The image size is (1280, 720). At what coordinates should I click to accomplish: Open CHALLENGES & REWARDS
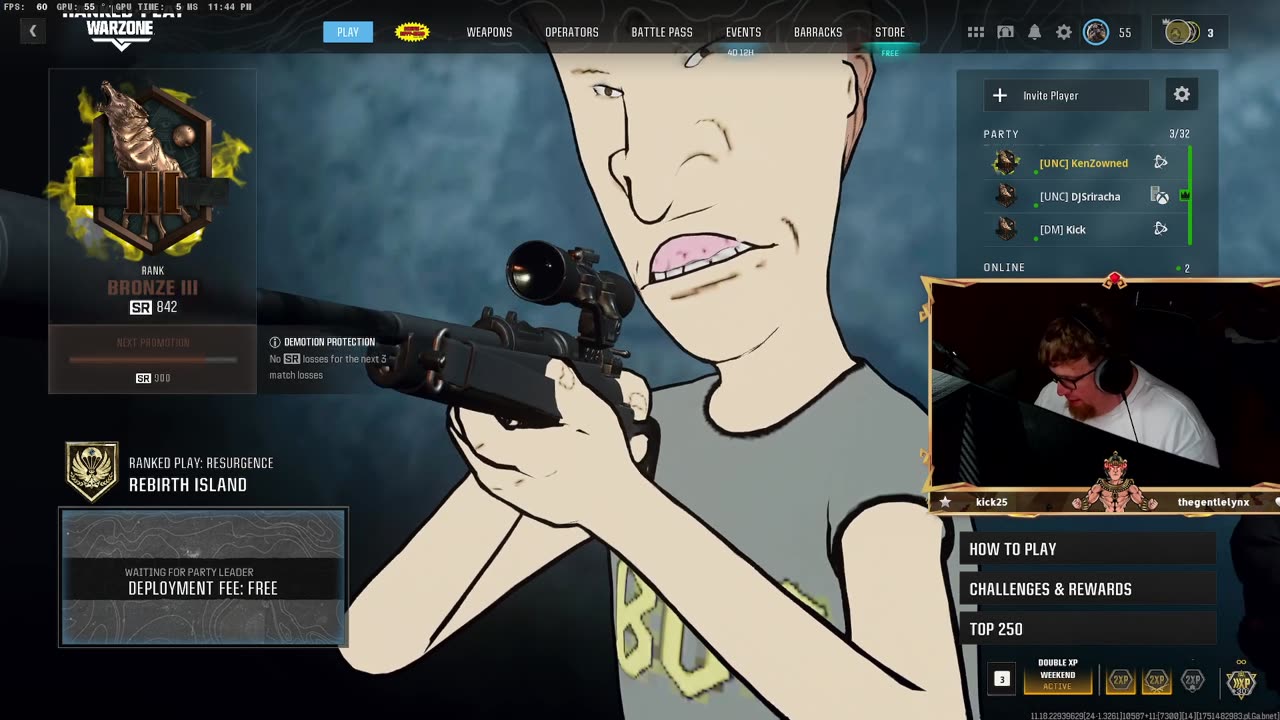[1087, 589]
